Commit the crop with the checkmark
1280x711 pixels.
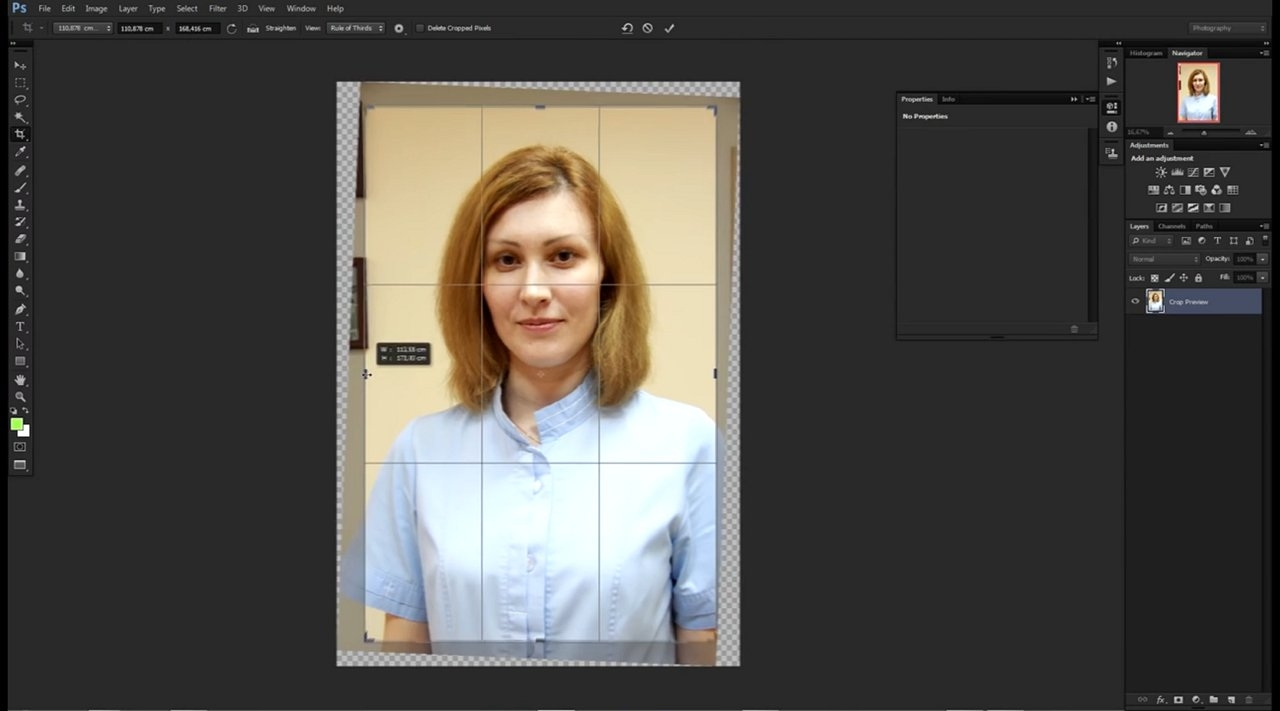669,28
